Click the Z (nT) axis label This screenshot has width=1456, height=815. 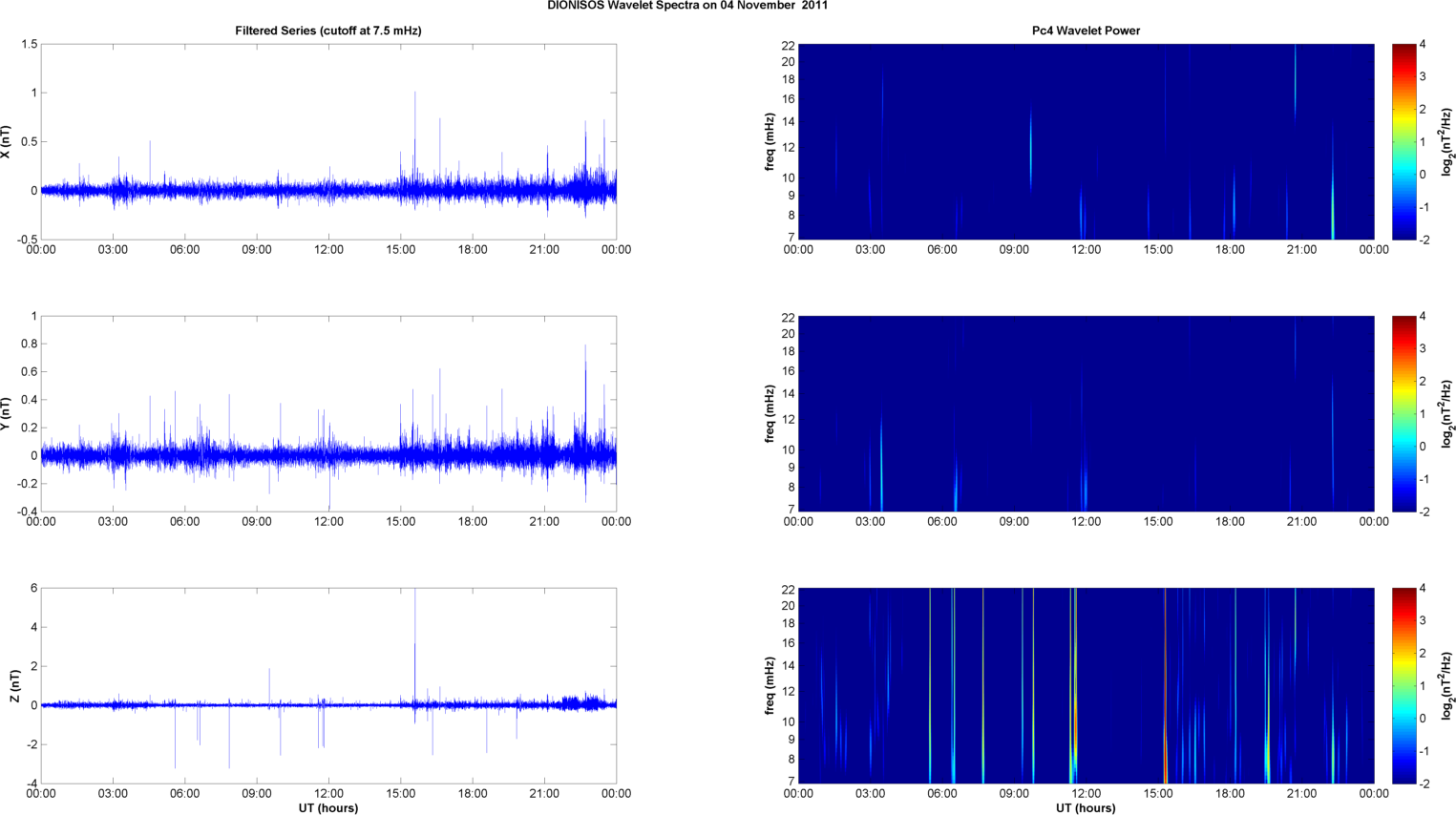pyautogui.click(x=14, y=686)
